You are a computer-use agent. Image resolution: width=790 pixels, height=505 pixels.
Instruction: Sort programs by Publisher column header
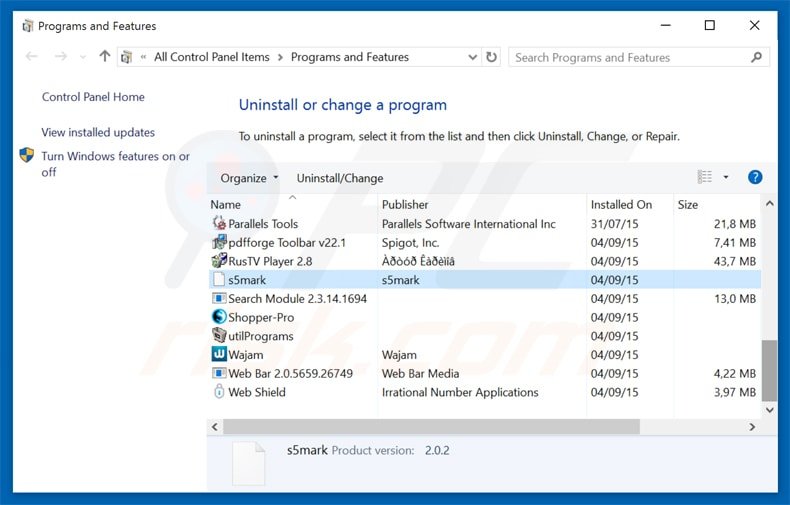[x=405, y=204]
